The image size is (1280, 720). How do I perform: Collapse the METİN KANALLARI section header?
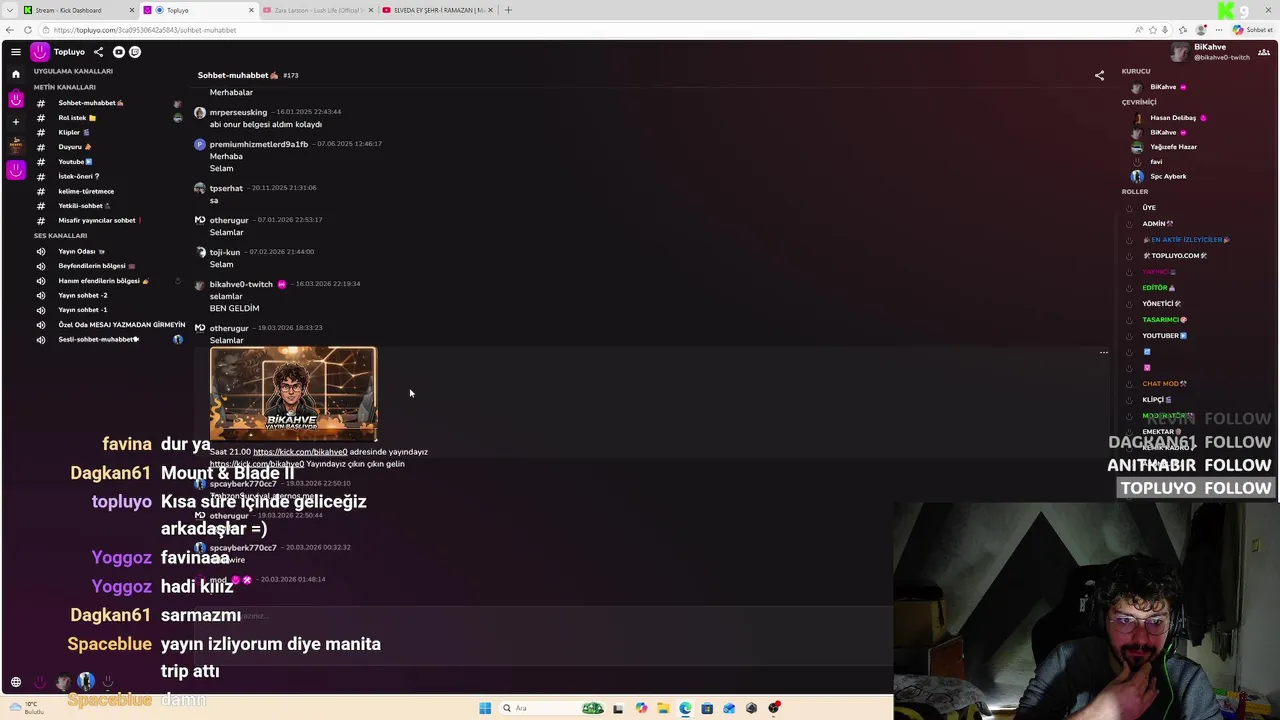click(x=64, y=87)
